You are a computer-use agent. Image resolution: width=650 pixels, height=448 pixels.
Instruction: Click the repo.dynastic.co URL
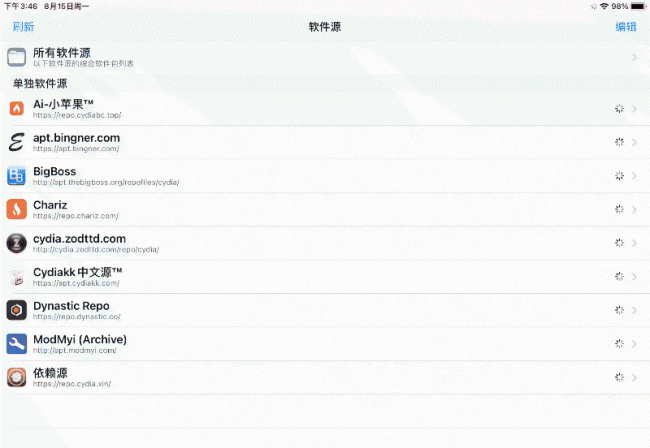coord(77,317)
